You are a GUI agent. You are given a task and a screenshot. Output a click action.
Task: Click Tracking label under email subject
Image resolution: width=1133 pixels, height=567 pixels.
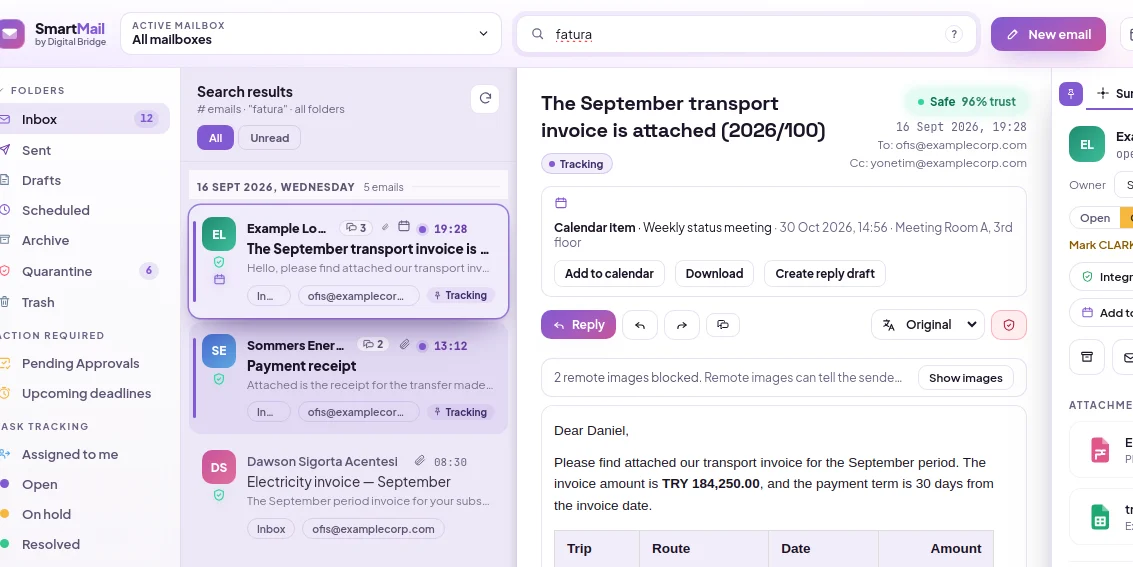click(577, 164)
